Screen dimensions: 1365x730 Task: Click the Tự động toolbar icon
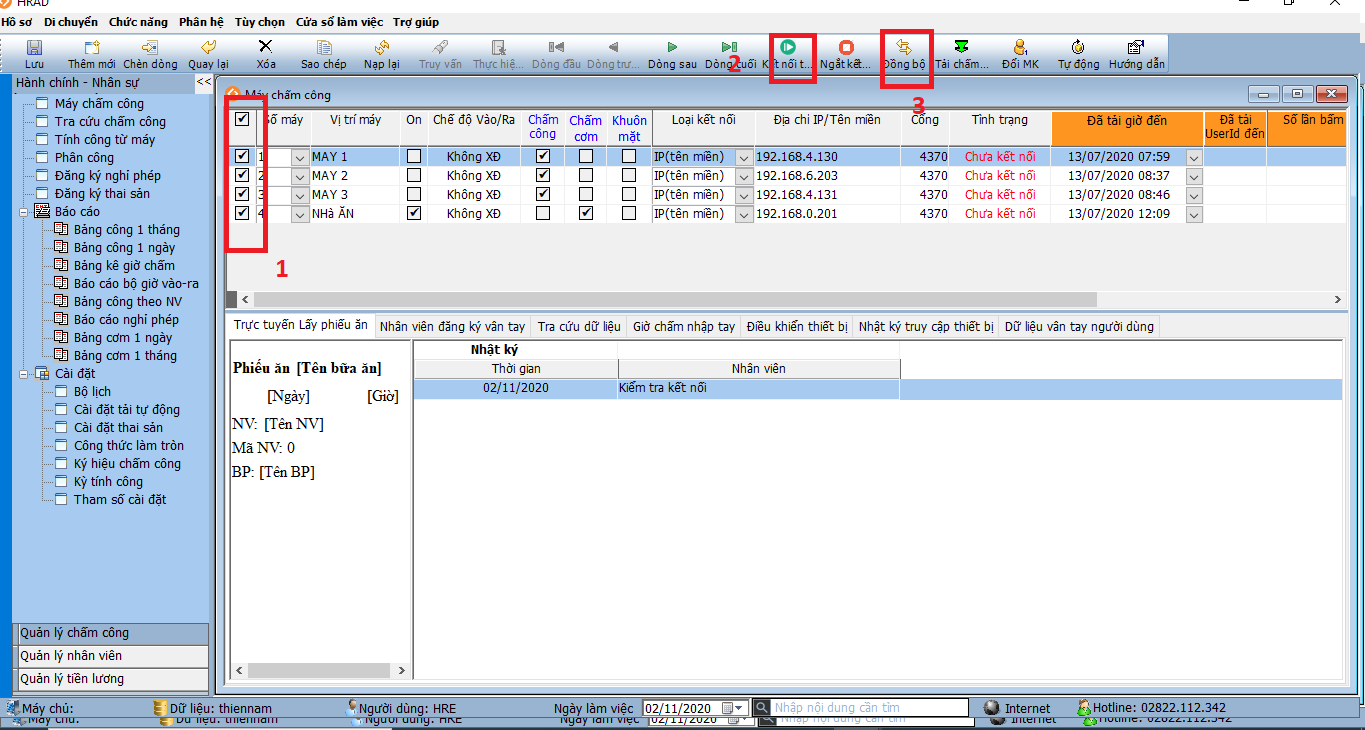pyautogui.click(x=1078, y=47)
